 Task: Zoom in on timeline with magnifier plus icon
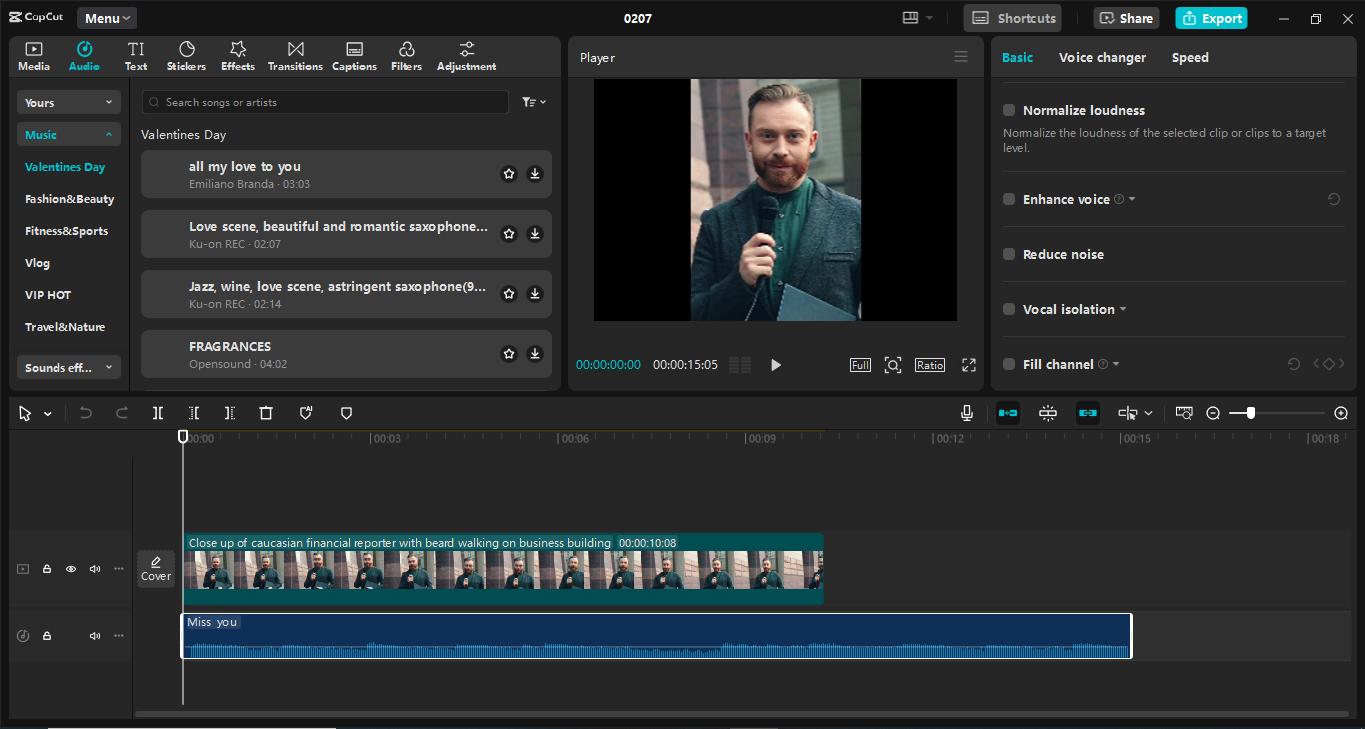pos(1341,412)
